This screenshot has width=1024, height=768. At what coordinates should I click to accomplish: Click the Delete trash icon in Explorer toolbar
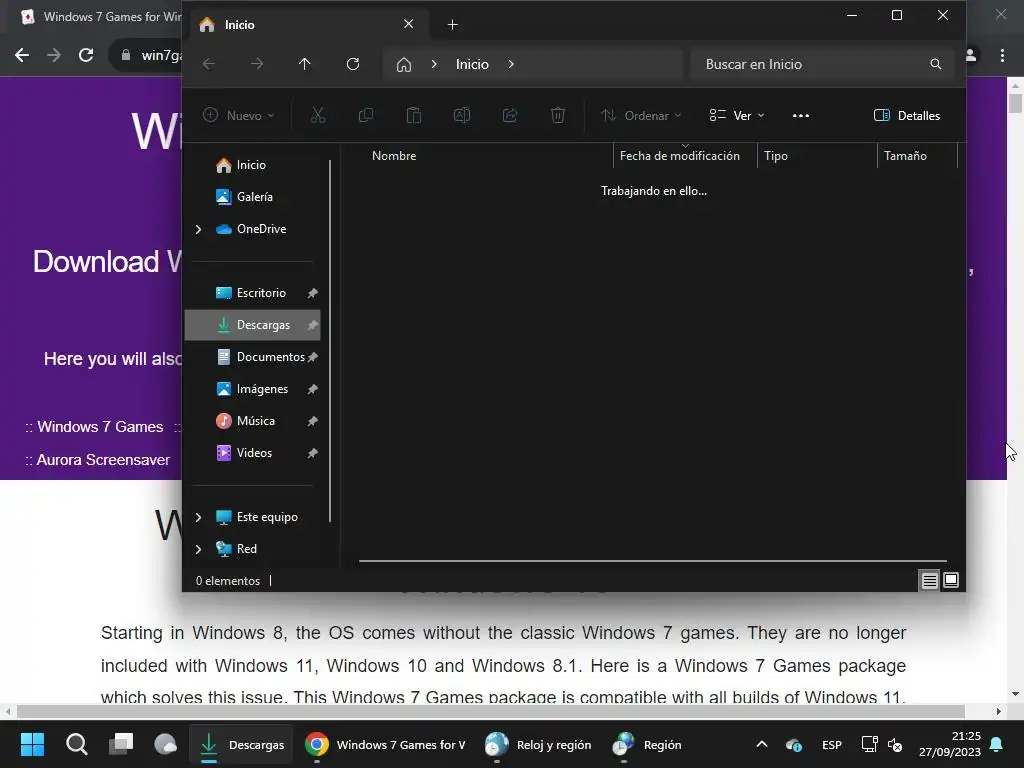[558, 116]
